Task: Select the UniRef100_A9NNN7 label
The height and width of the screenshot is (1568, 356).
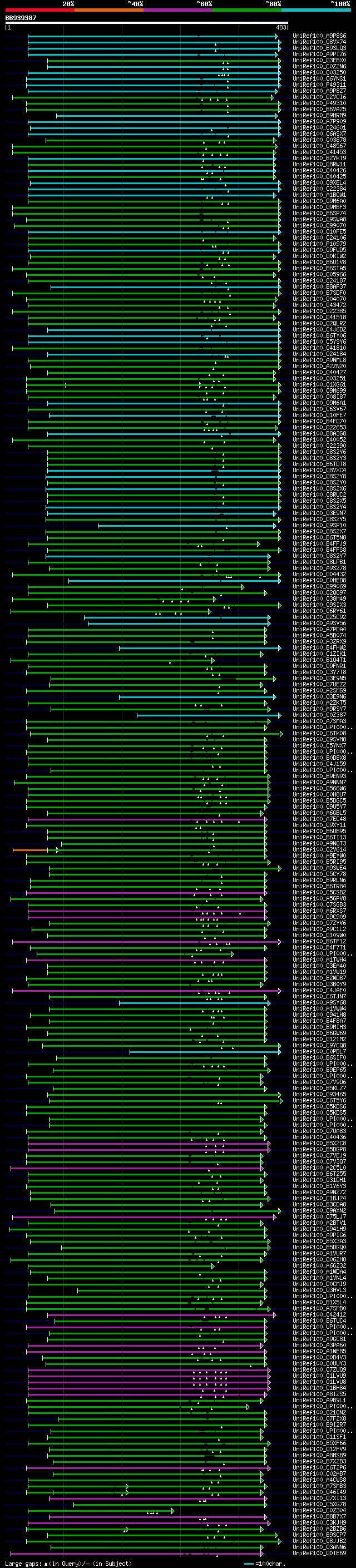Action: click(x=319, y=783)
